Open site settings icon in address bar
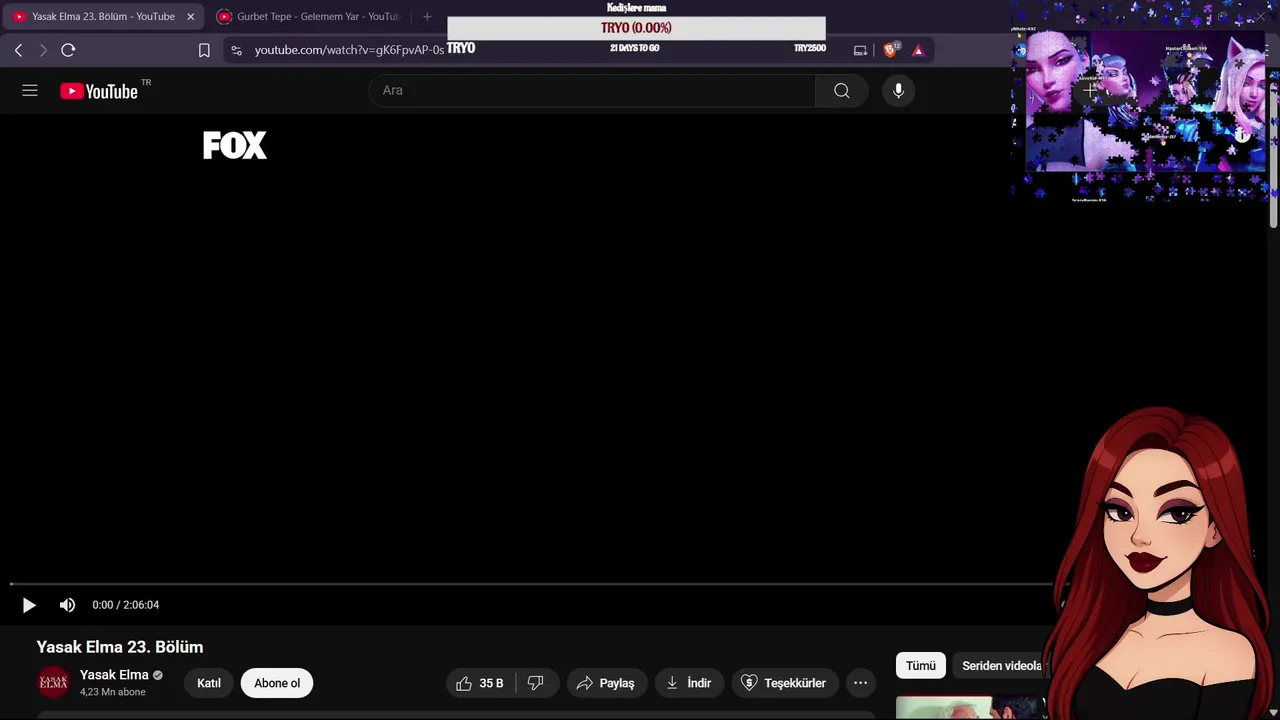This screenshot has width=1280, height=720. tap(236, 50)
